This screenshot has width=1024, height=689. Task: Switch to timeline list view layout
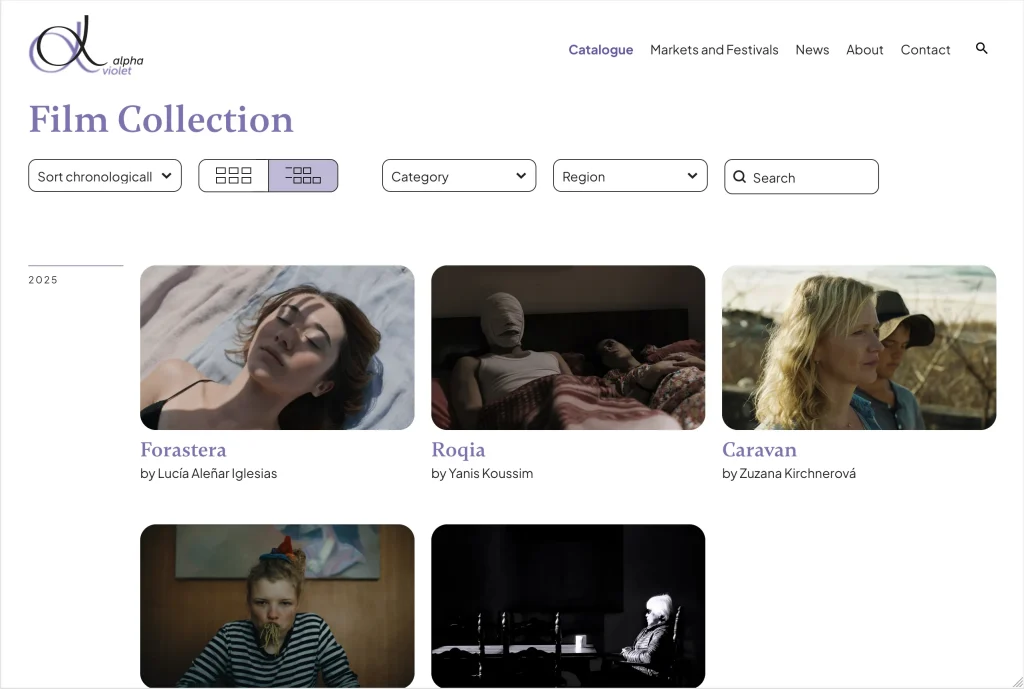point(303,176)
